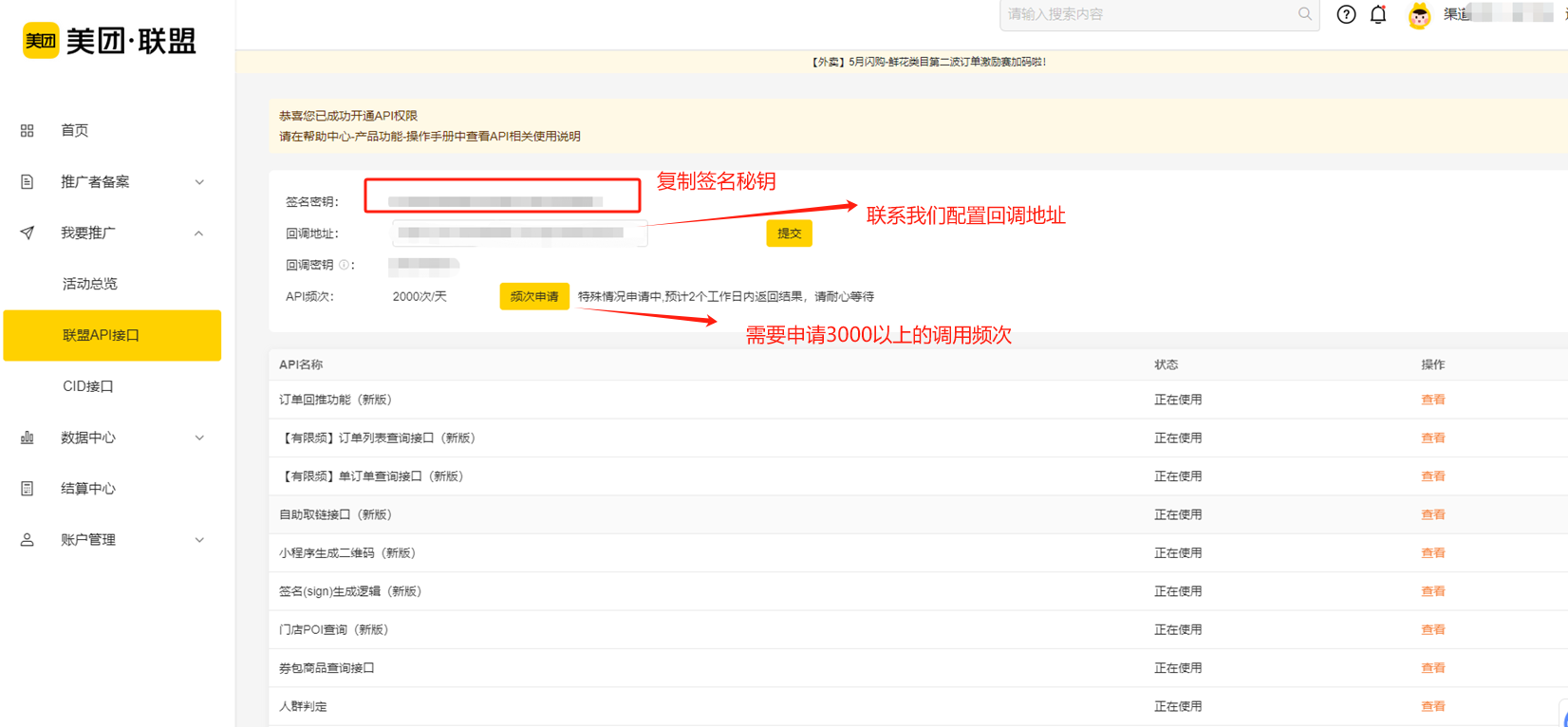Click the 2000次/天 frequency value
The height and width of the screenshot is (727, 1568).
pos(420,296)
